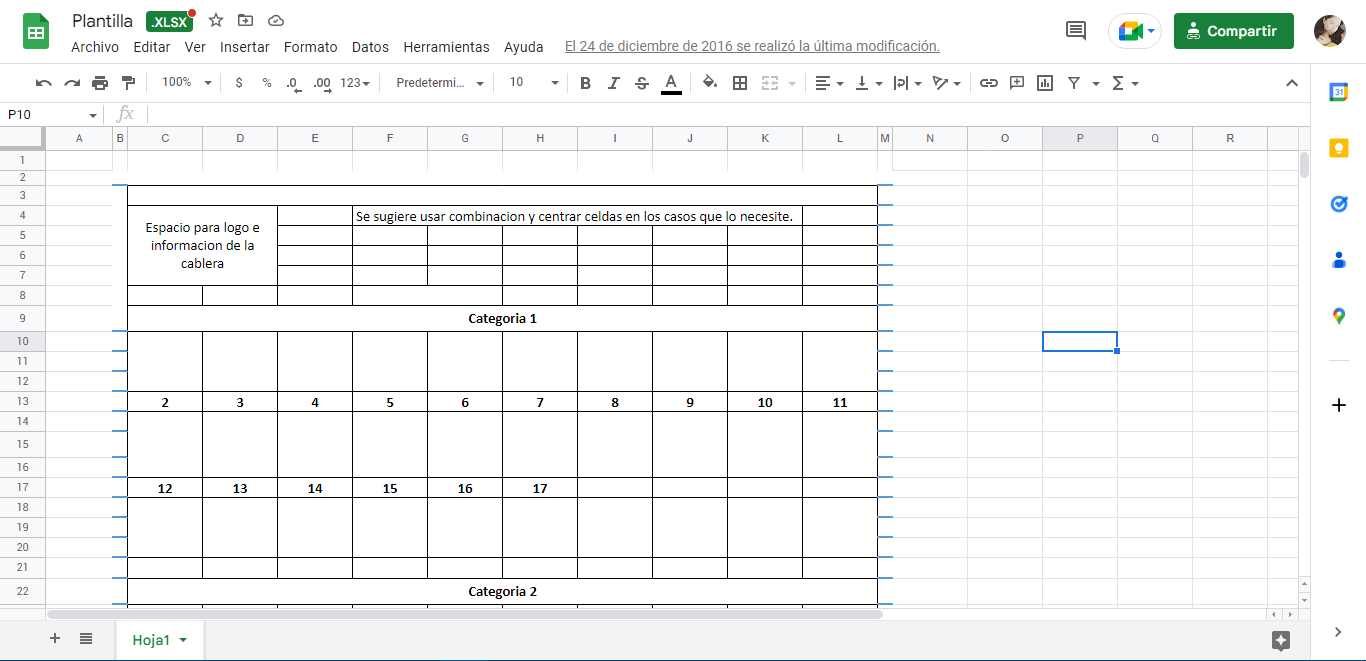Open Google Calendar in side panel
Screen dimensions: 1366x661
tap(1339, 92)
